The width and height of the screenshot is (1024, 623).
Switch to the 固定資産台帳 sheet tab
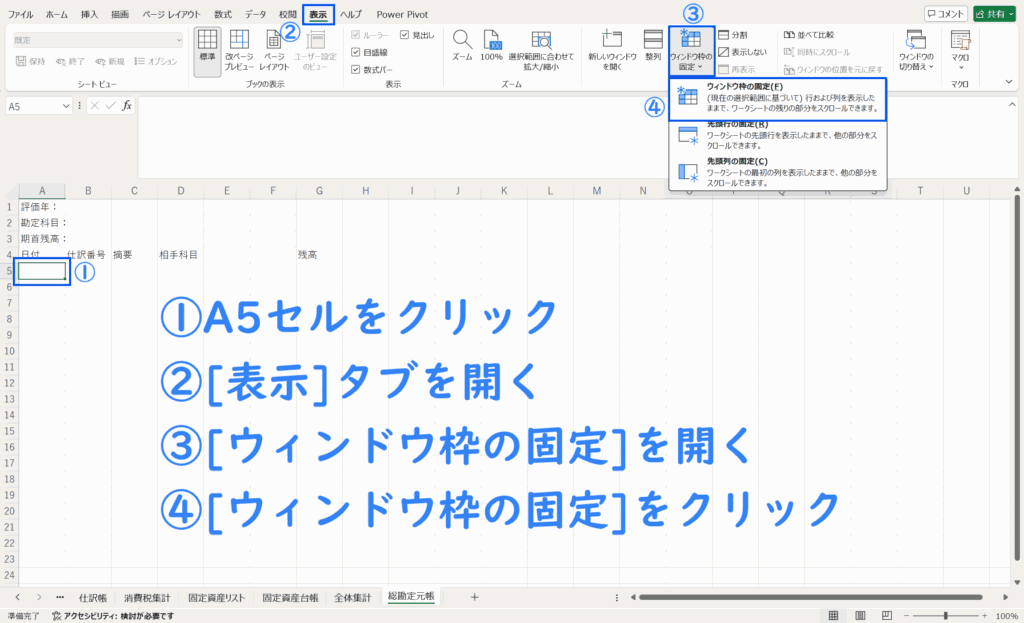pyautogui.click(x=291, y=598)
